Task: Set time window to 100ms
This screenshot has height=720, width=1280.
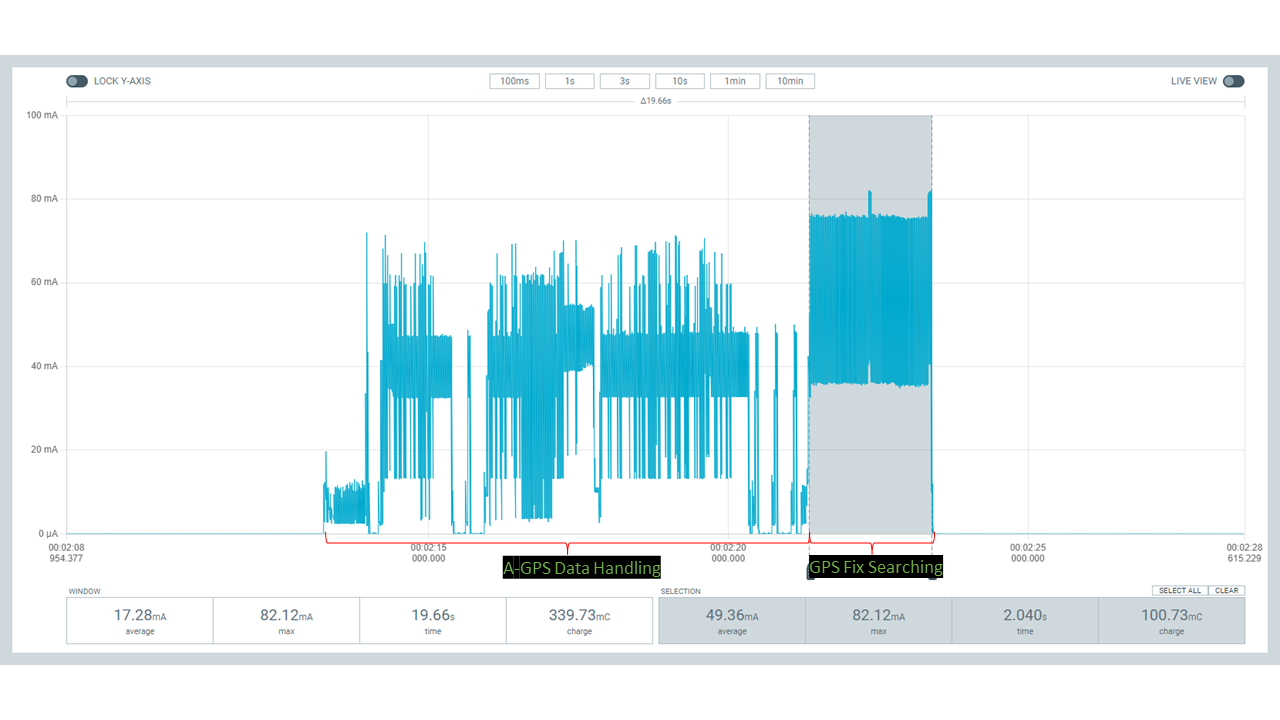Action: tap(515, 81)
